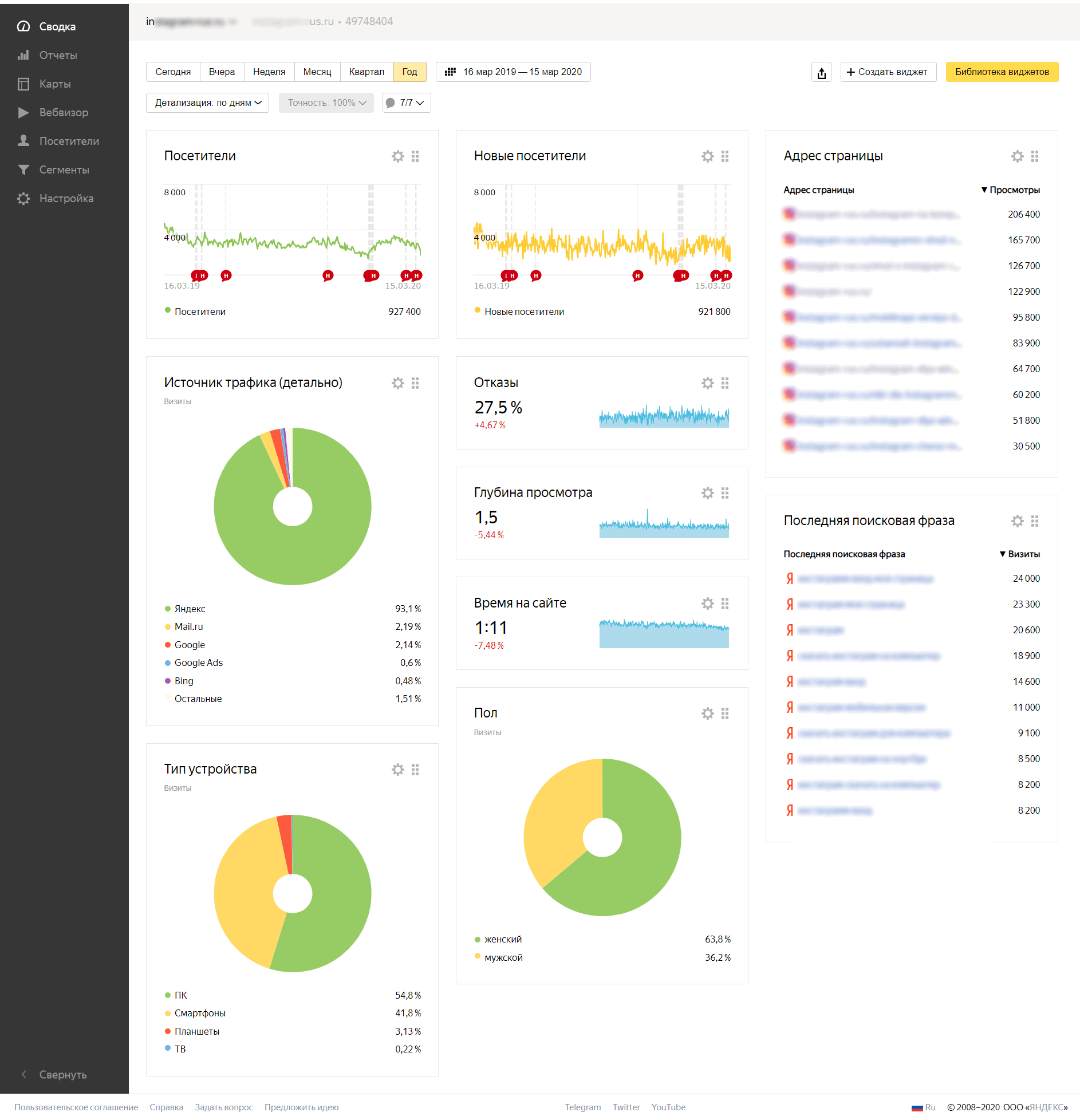Click the Библиотека виджетов button
1080x1120 pixels.
tap(1002, 72)
